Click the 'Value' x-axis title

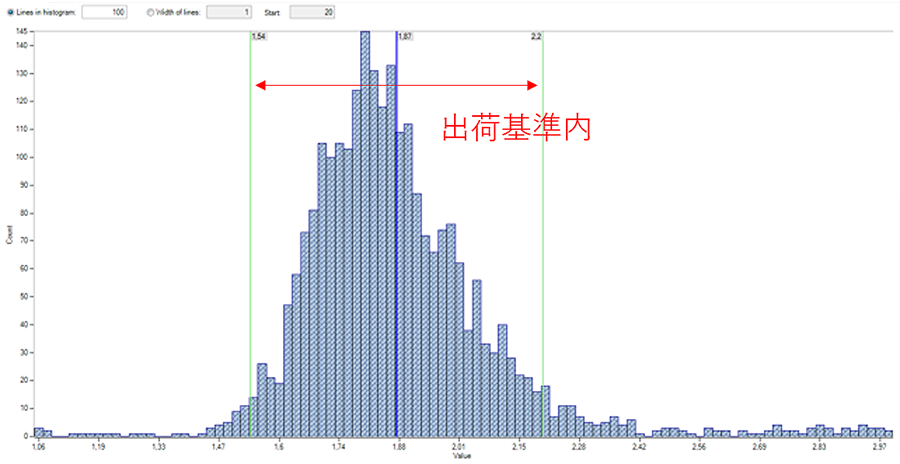462,456
